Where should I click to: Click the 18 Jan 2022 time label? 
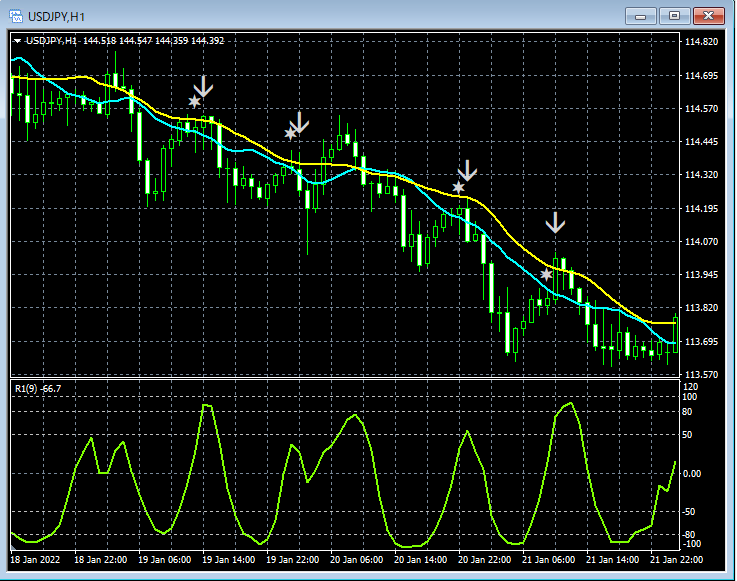pos(35,560)
